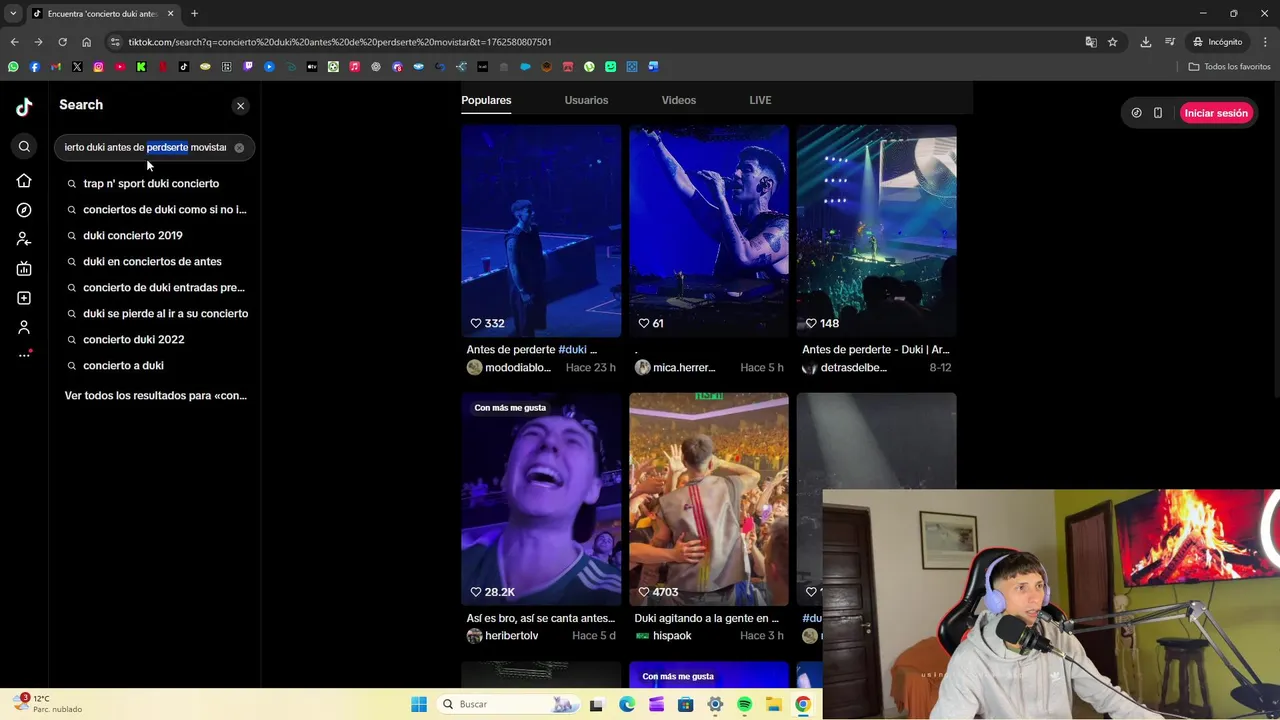
Task: Open the Profile icon in sidebar
Action: click(24, 327)
